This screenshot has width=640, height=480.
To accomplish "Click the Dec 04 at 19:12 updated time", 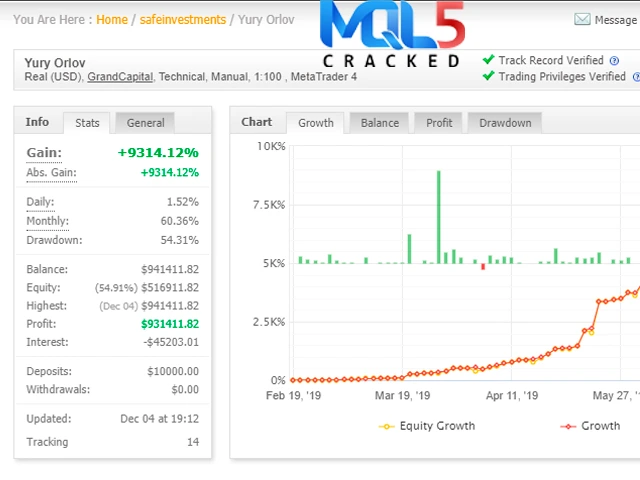I will click(x=160, y=419).
